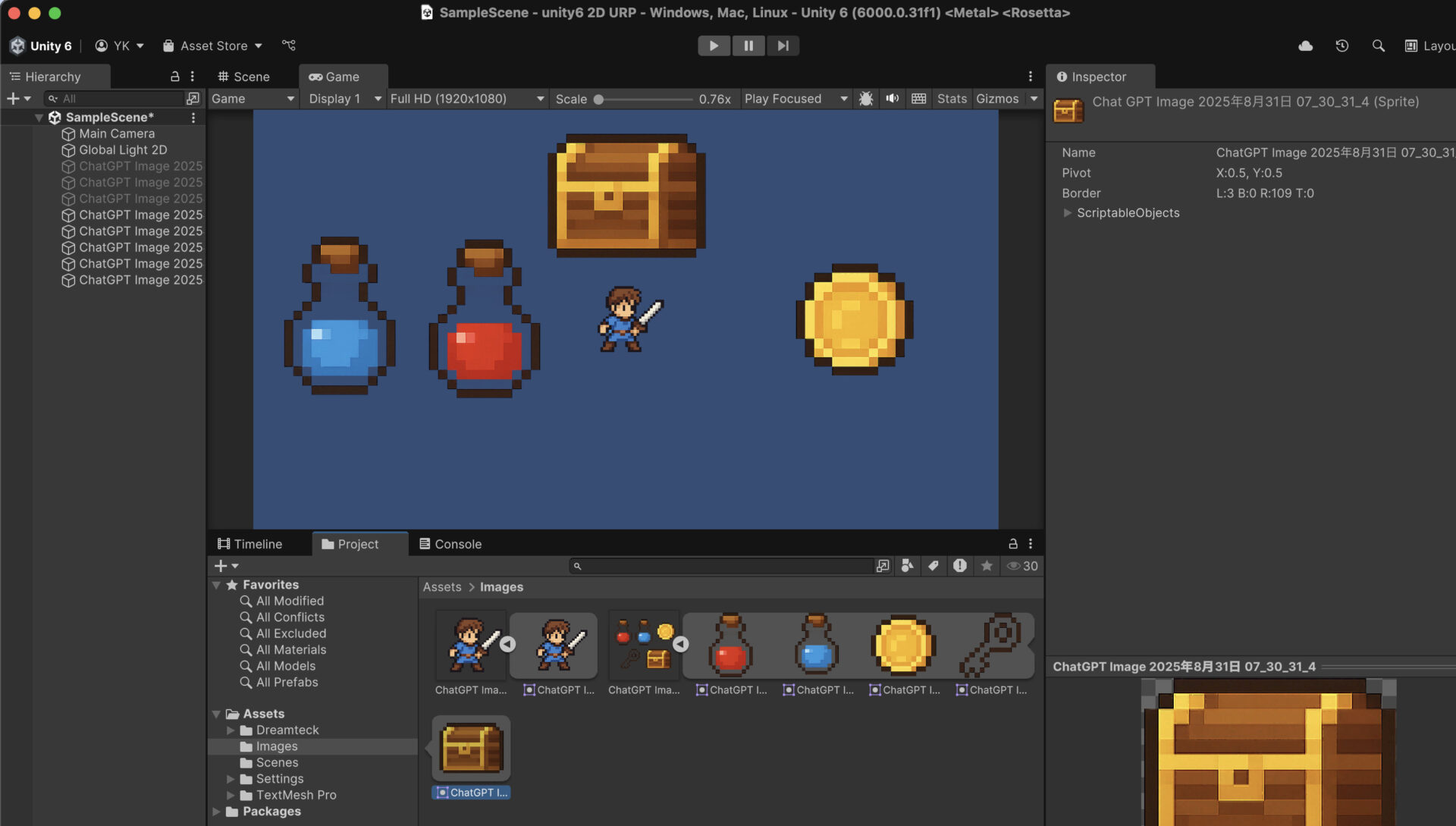1456x826 pixels.
Task: Toggle the Stats overlay
Action: click(x=952, y=99)
